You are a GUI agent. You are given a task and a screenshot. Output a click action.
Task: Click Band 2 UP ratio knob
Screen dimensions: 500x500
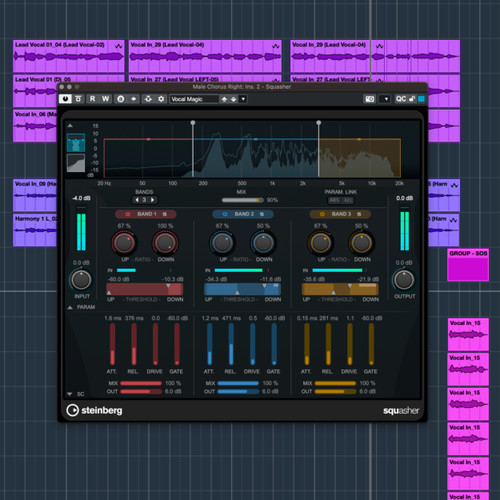tap(222, 243)
